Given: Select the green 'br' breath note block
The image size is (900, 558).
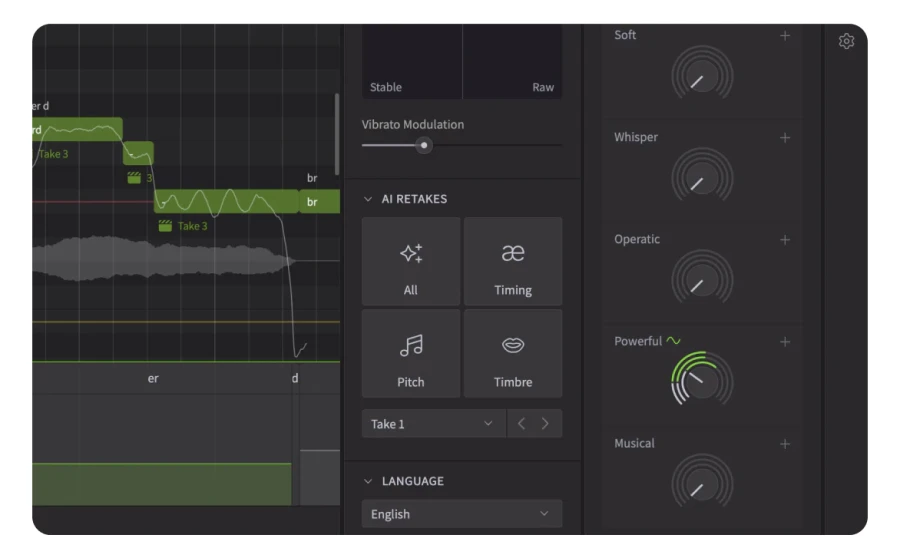Looking at the screenshot, I should point(320,202).
